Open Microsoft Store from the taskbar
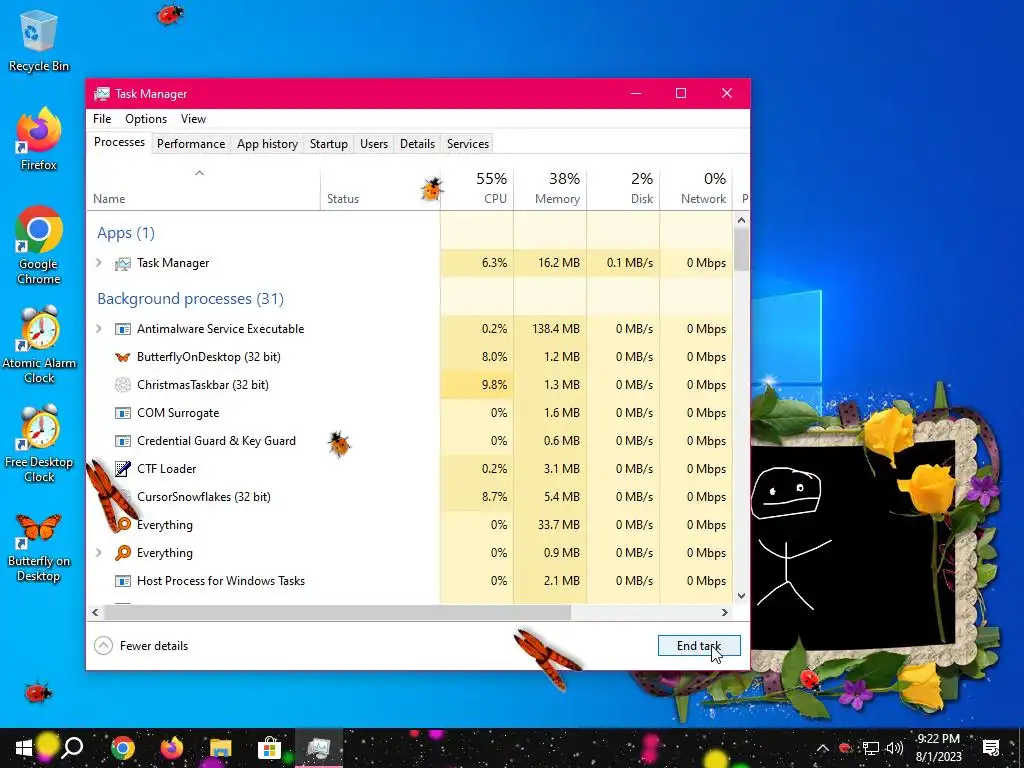Image resolution: width=1024 pixels, height=768 pixels. click(x=269, y=748)
